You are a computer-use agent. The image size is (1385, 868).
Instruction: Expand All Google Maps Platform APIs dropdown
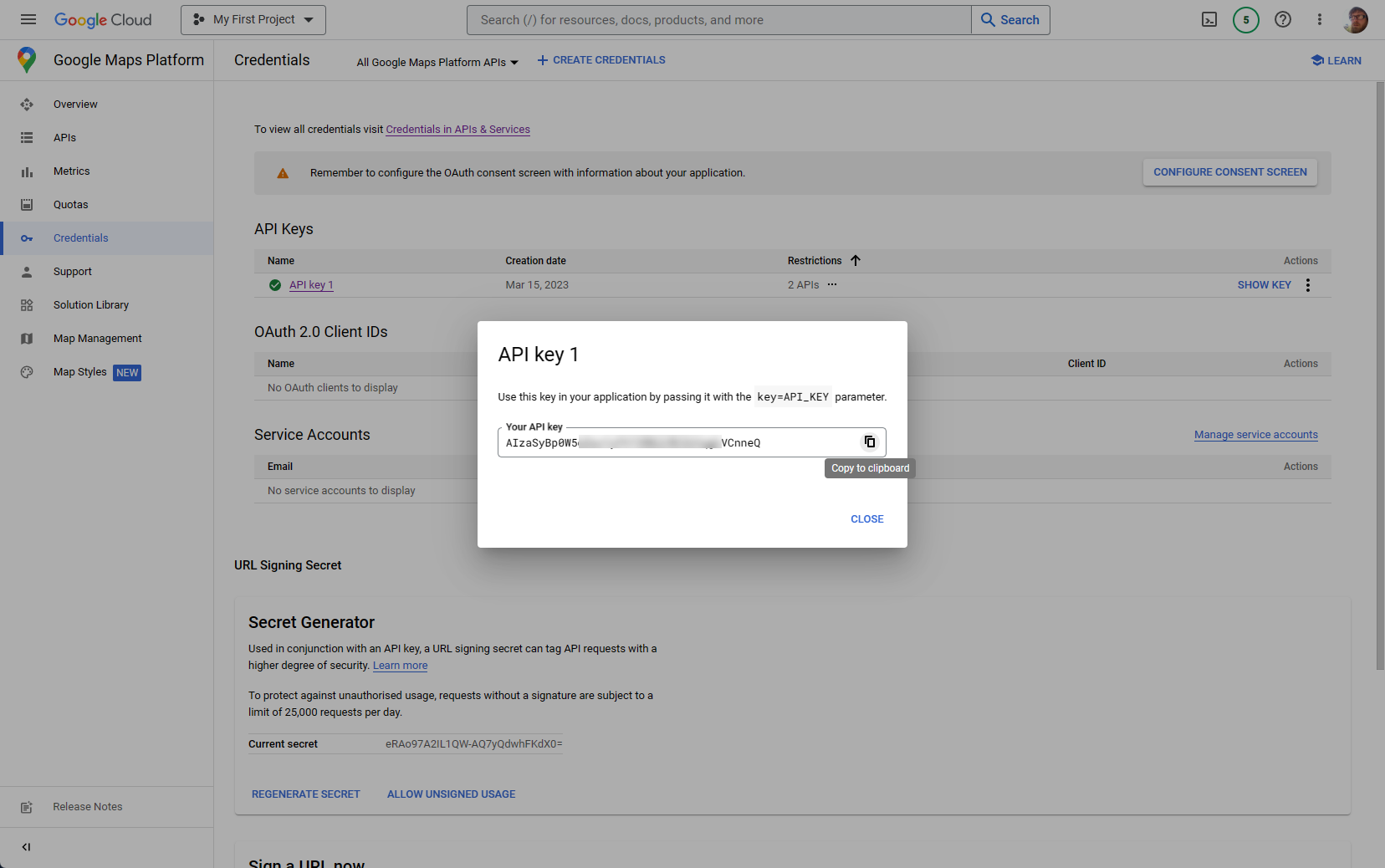(x=437, y=62)
